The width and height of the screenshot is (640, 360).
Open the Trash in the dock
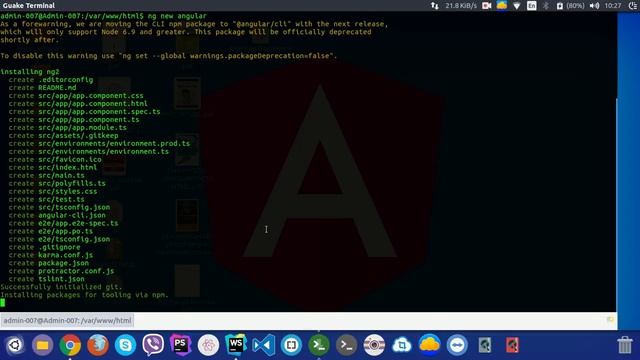pos(625,345)
